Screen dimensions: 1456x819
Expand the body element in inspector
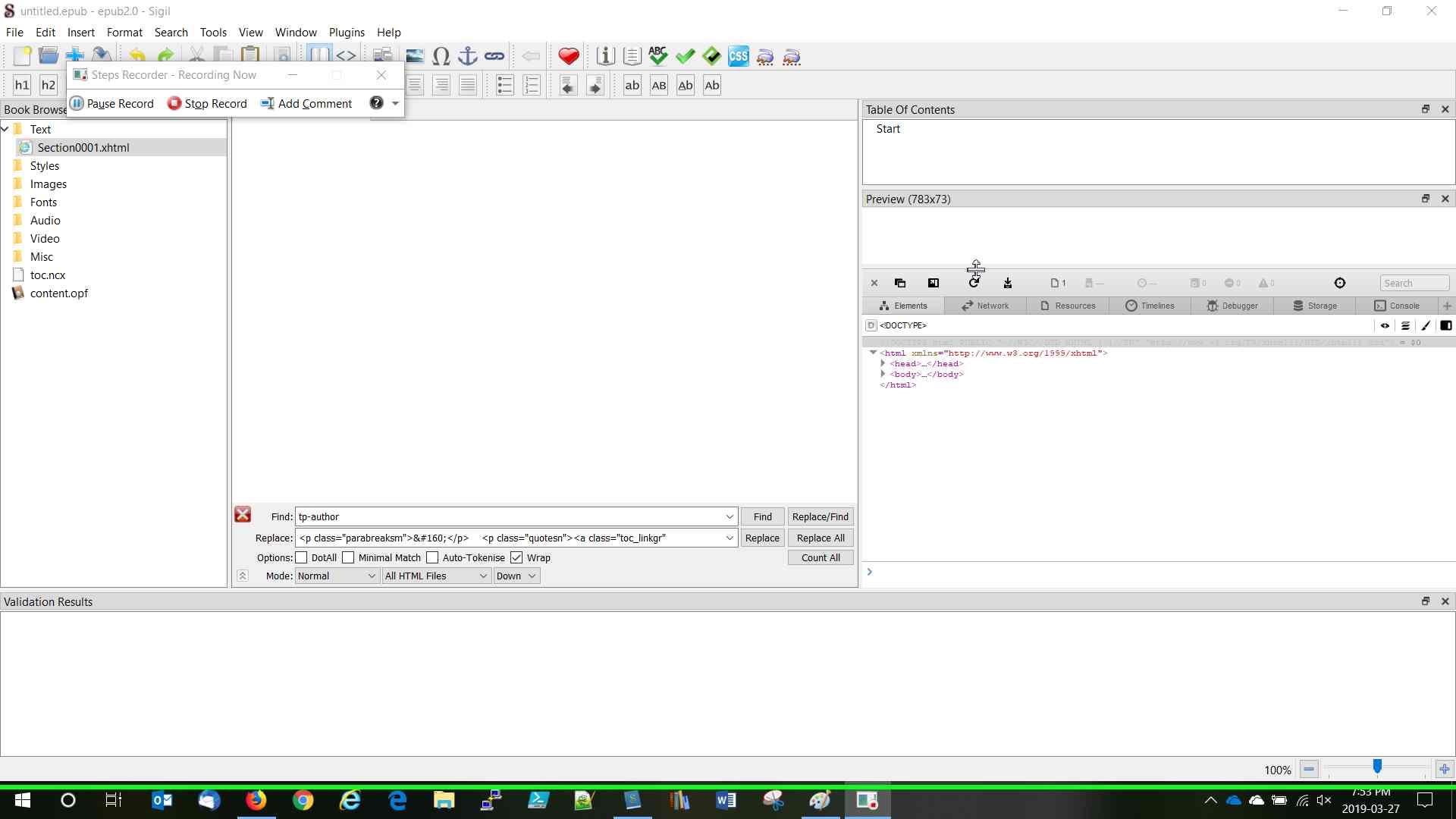point(883,374)
